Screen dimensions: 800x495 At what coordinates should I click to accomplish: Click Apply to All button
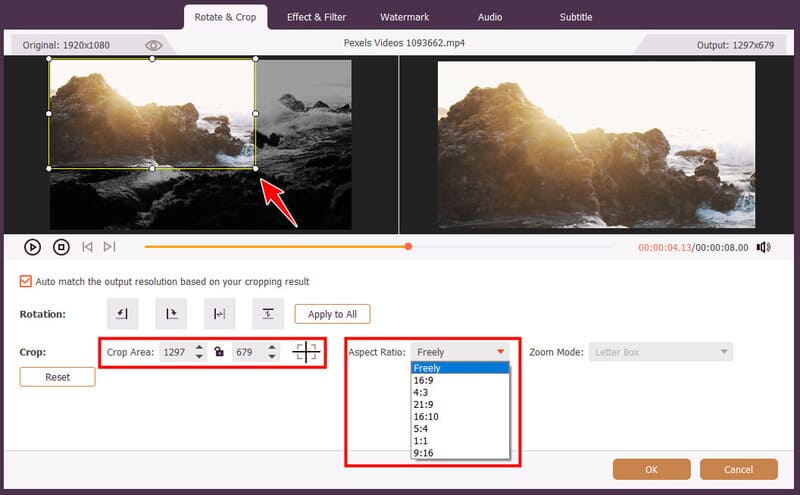(332, 314)
